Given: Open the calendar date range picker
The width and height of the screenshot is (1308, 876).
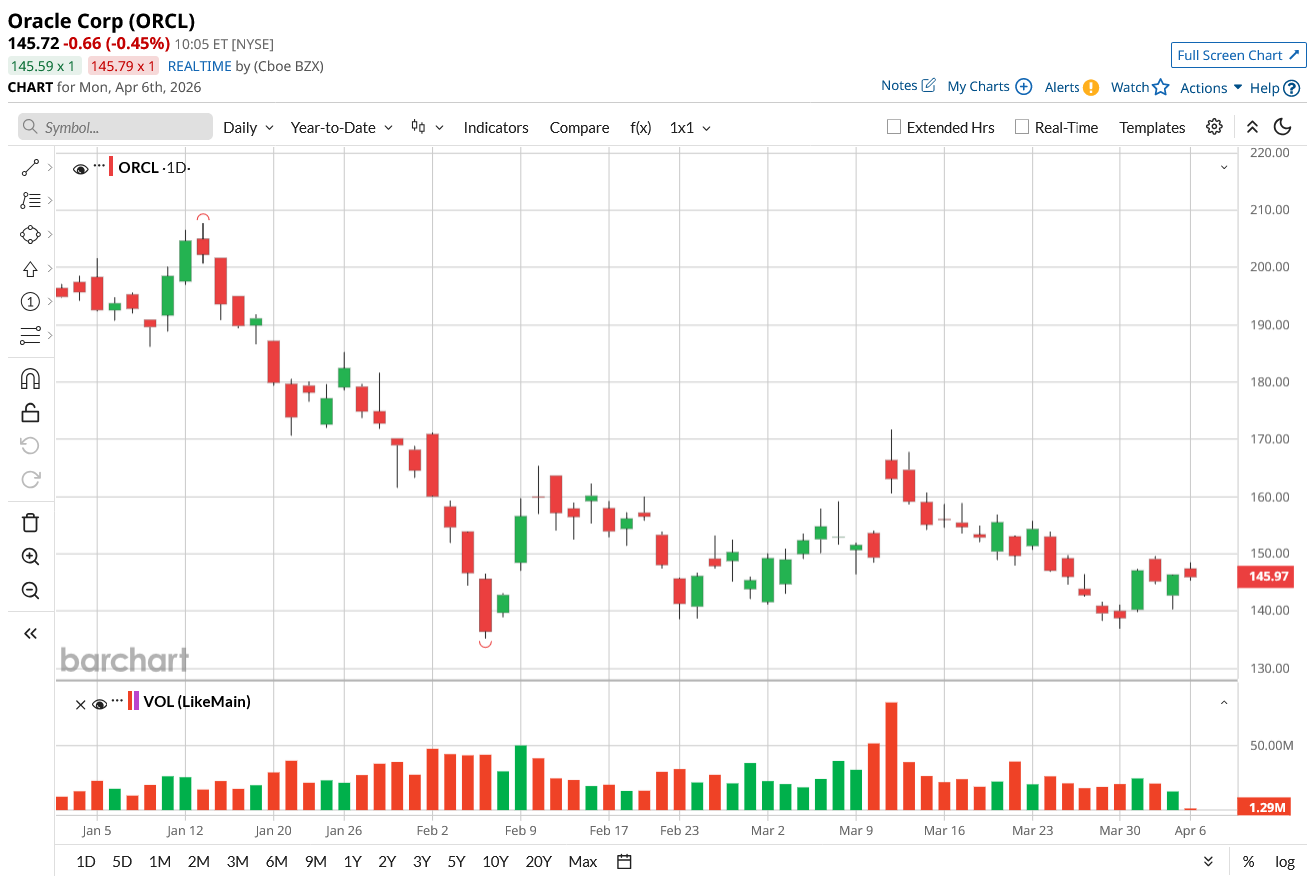Looking at the screenshot, I should tap(624, 861).
